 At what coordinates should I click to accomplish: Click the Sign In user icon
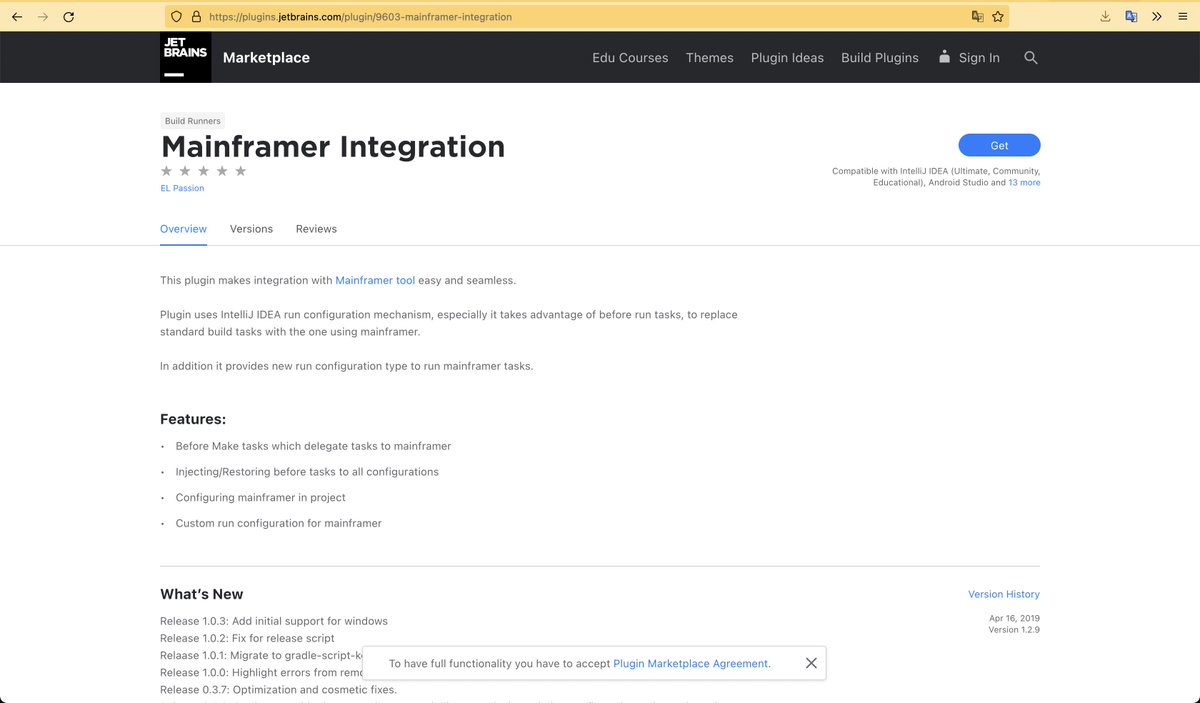[944, 57]
